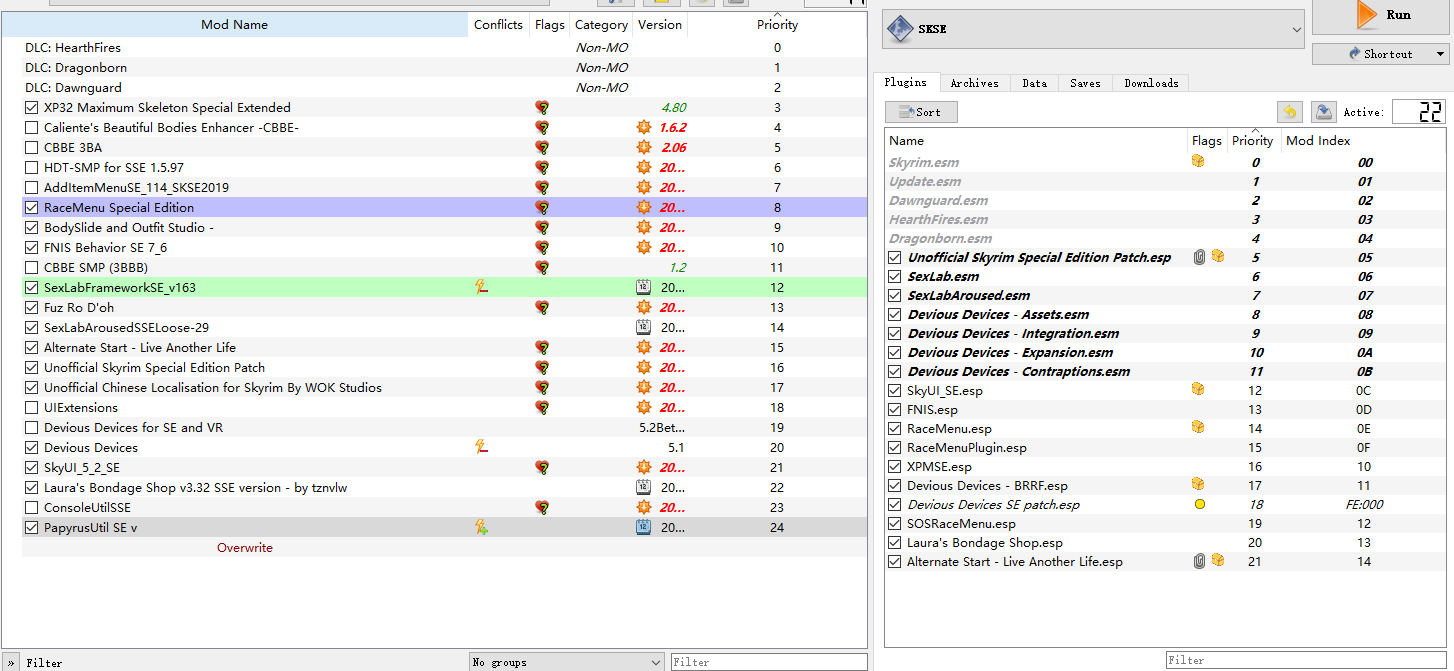Screen dimensions: 1454x671
Task: Click the Active plugin counter display
Action: pos(1418,112)
